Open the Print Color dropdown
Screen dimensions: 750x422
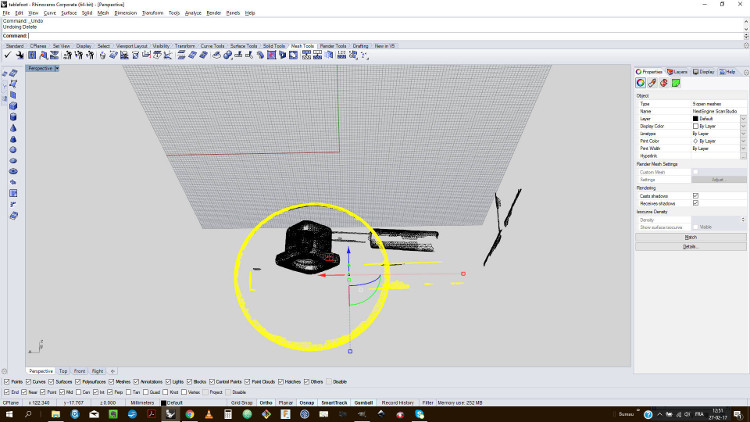pos(743,141)
